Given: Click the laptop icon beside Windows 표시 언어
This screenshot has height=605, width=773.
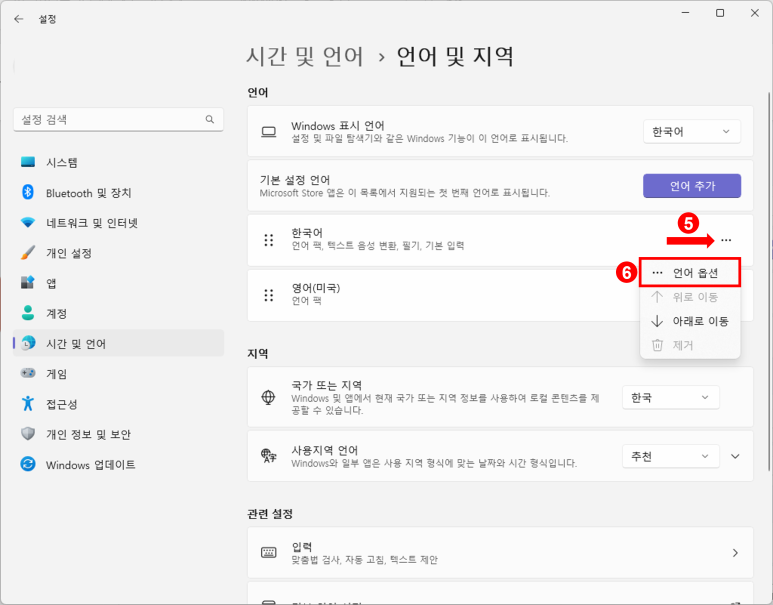Looking at the screenshot, I should tap(269, 132).
